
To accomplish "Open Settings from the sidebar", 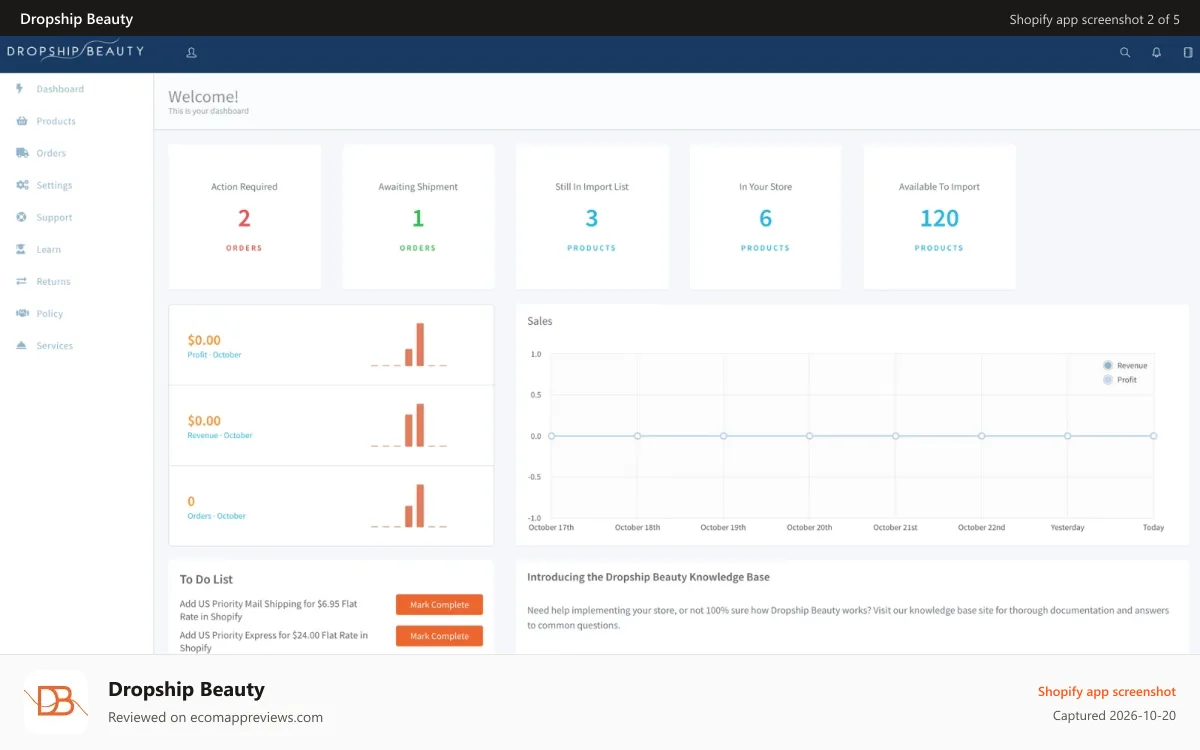I will click(54, 185).
